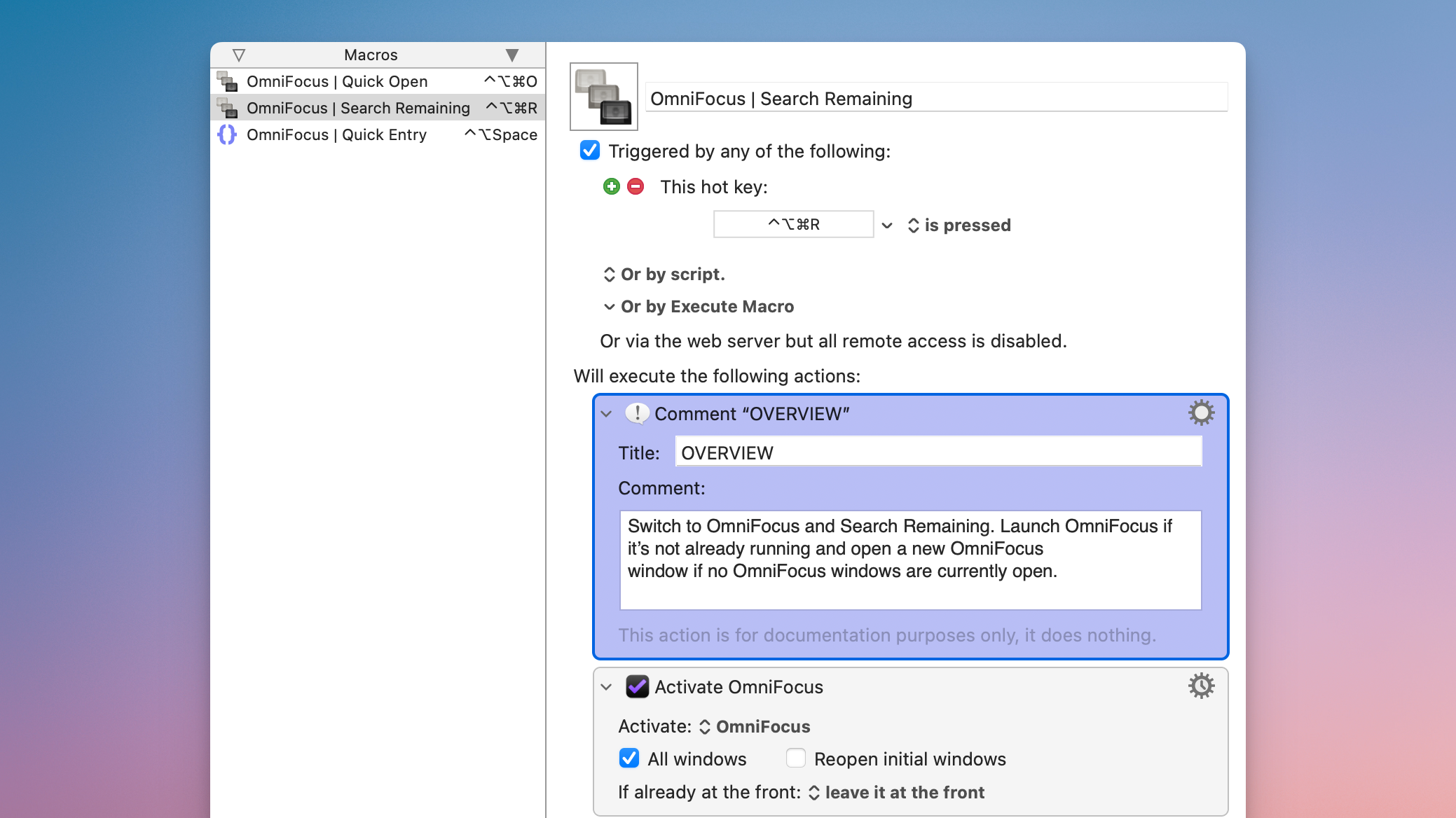This screenshot has width=1456, height=818.
Task: Change 'leave it at the front' option
Action: tap(897, 793)
